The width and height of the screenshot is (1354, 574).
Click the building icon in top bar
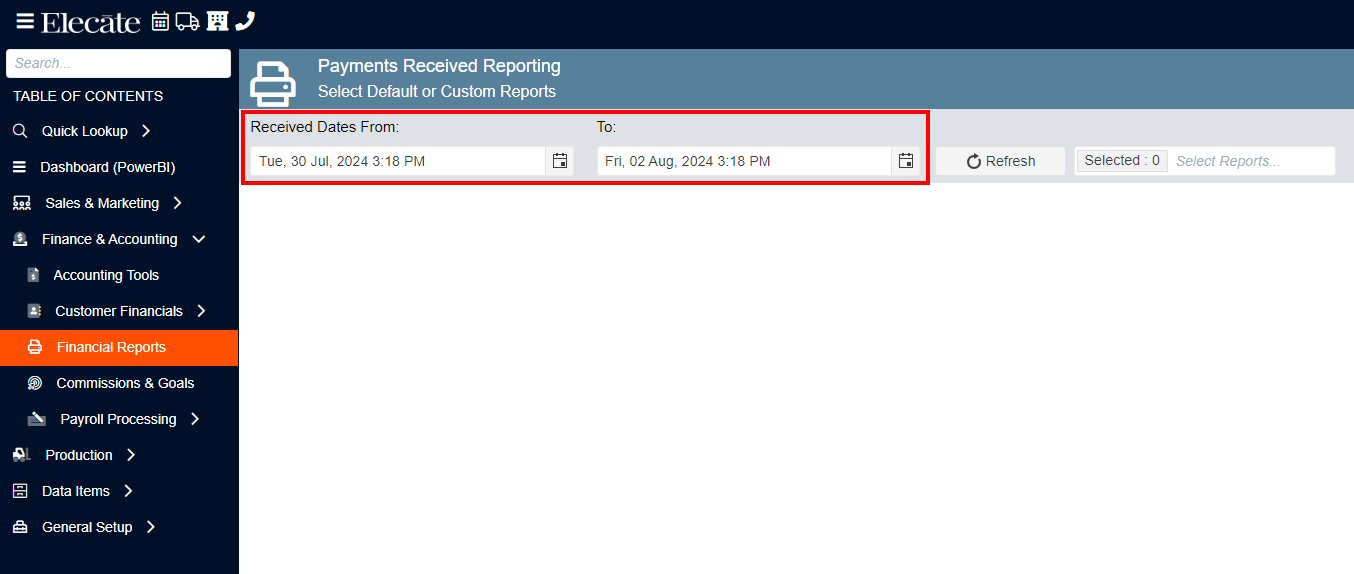(x=217, y=21)
